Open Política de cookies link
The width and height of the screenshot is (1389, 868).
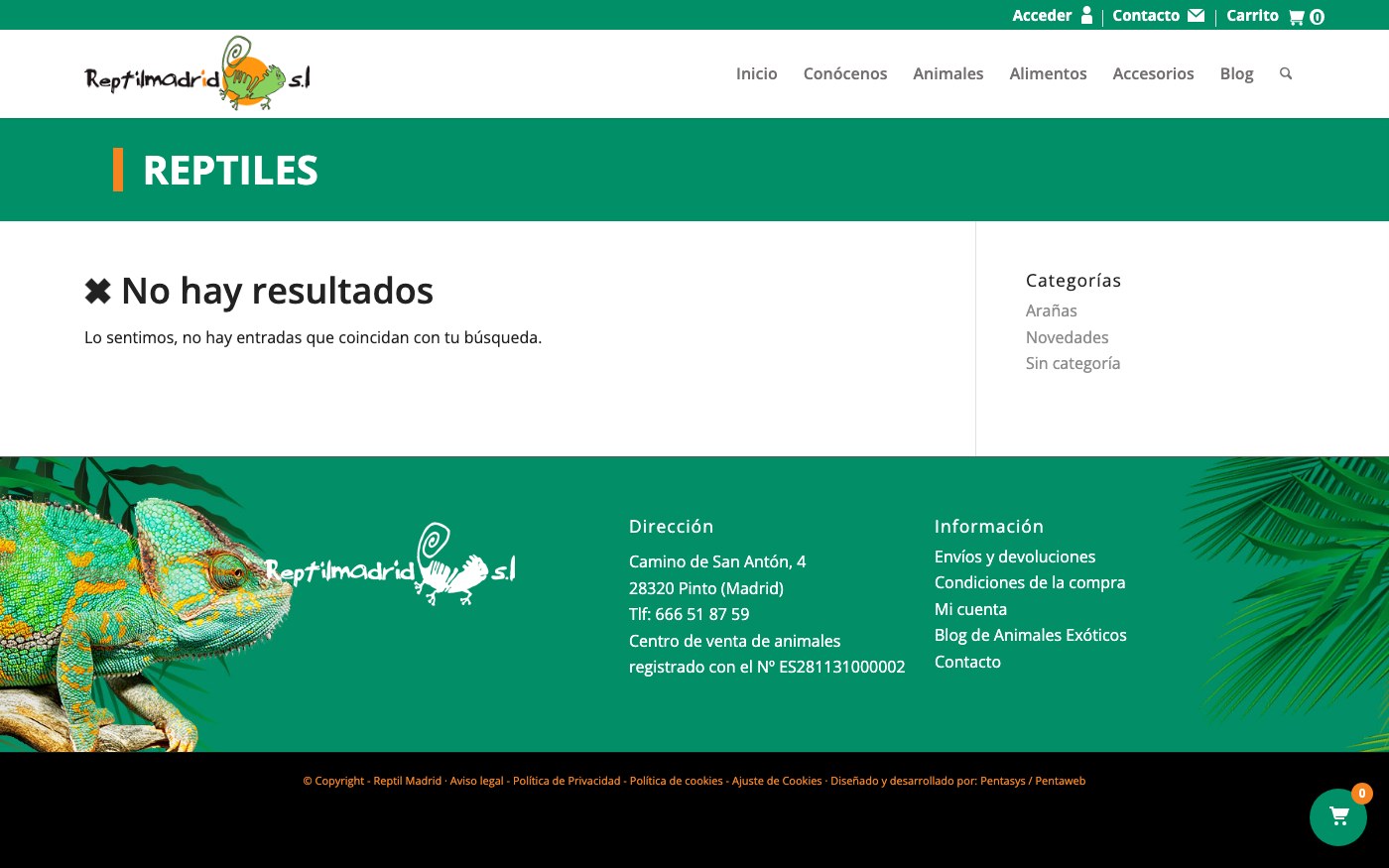coord(676,781)
